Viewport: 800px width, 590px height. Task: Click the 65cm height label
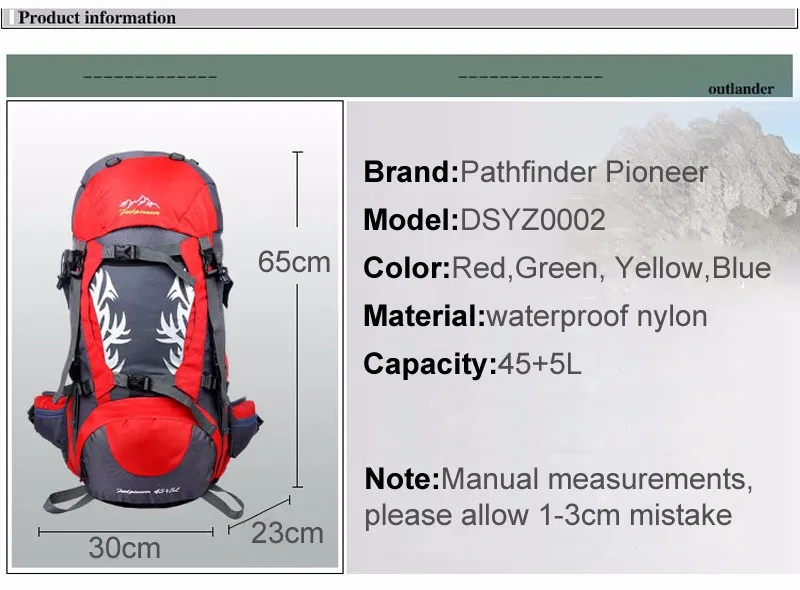294,262
